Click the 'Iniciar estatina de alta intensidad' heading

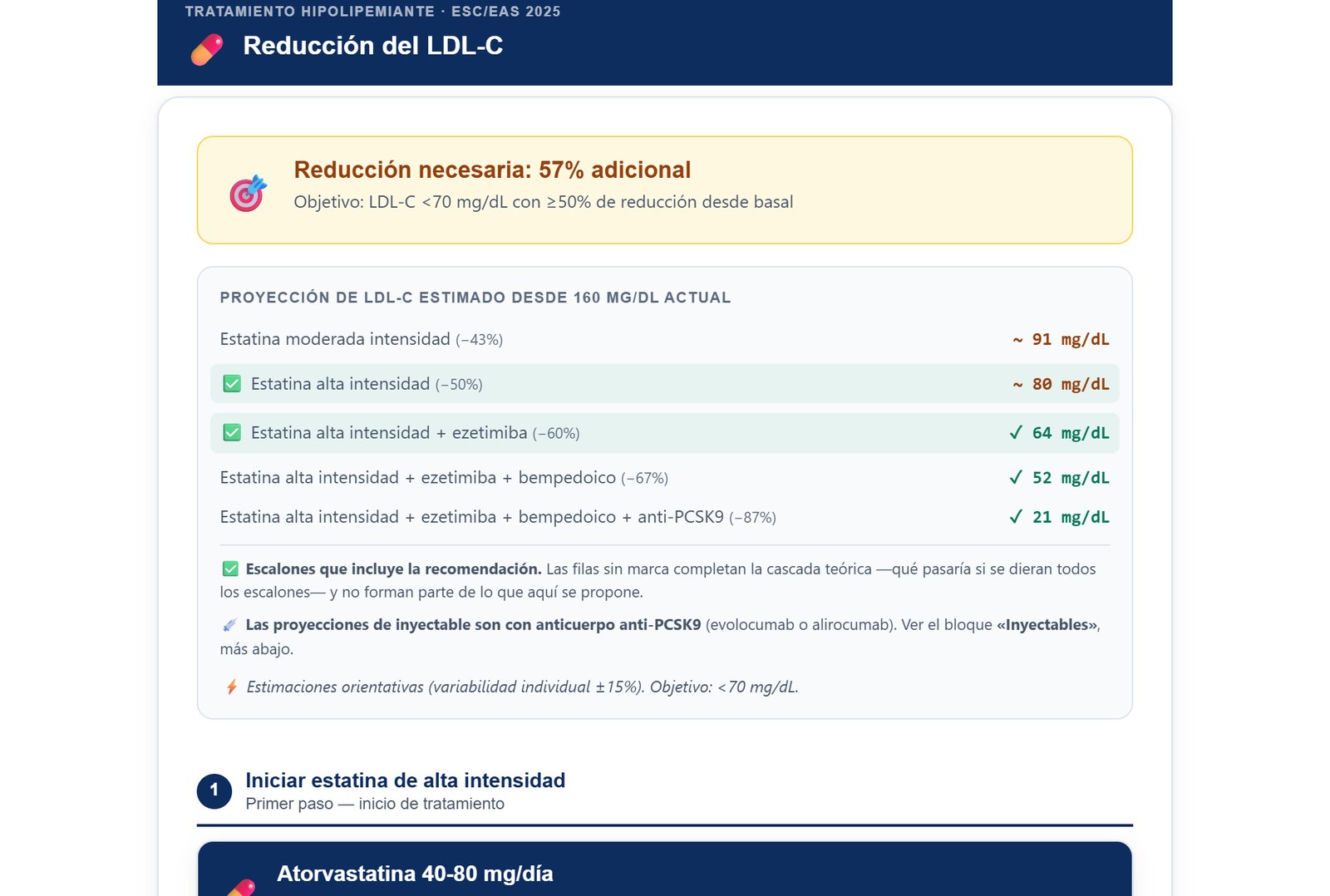point(406,780)
